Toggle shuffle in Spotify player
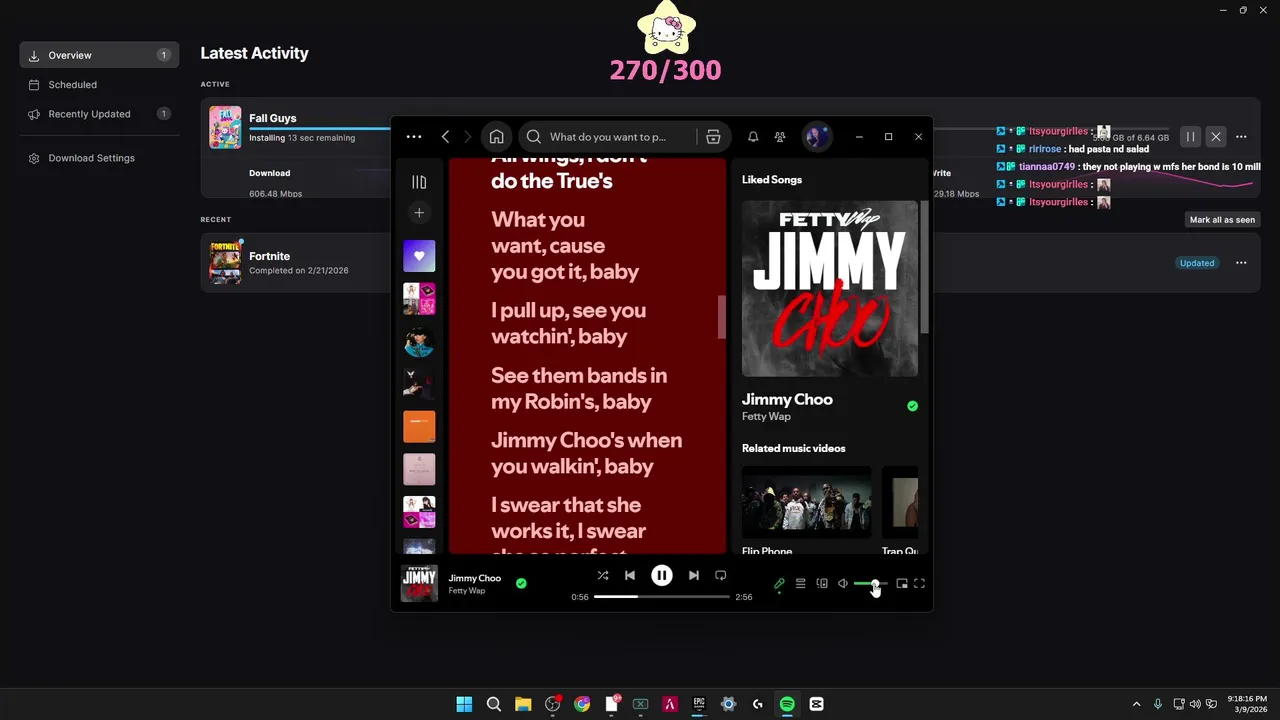 click(602, 576)
